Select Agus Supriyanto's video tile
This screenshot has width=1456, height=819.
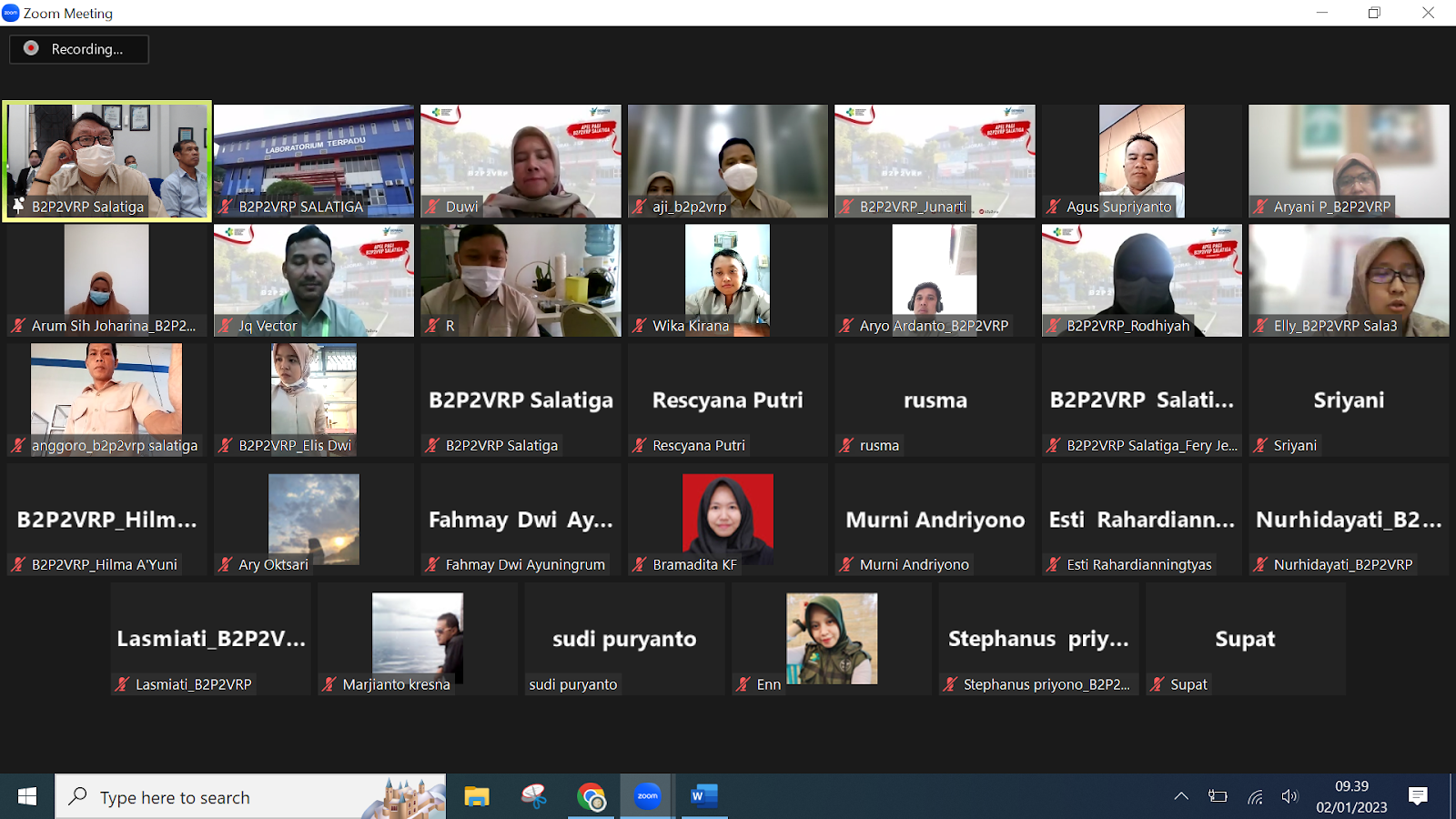coord(1141,159)
